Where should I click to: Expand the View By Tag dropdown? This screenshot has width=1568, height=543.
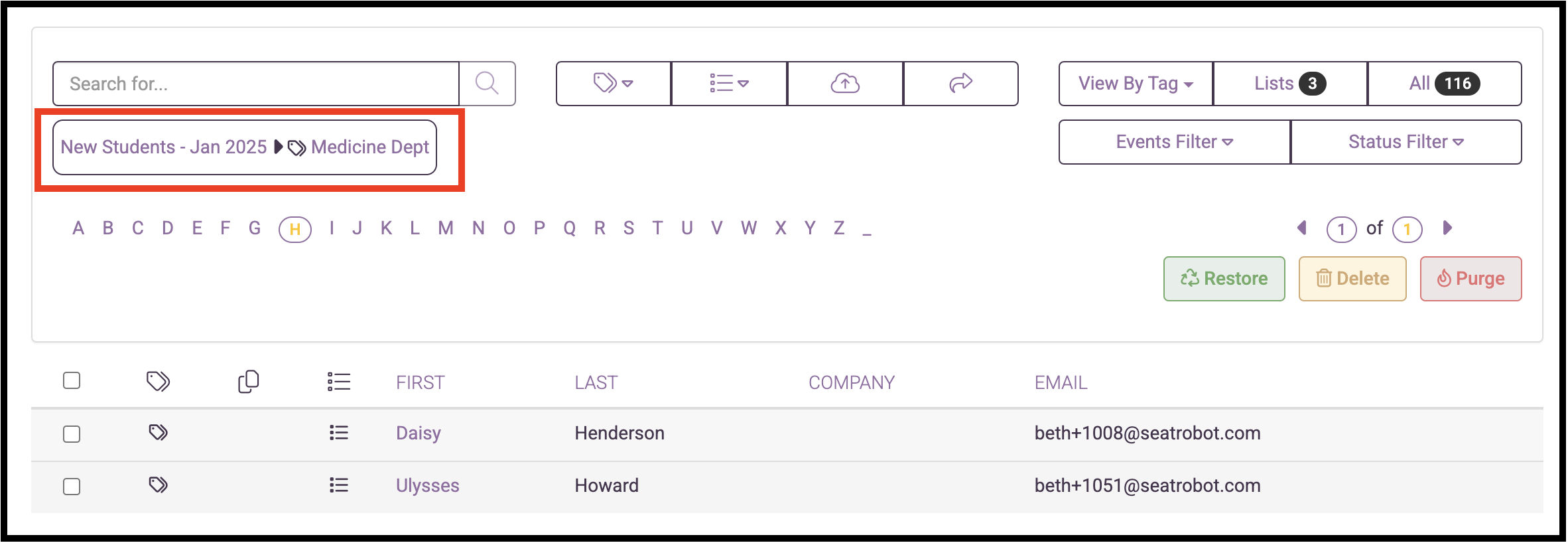[x=1136, y=84]
